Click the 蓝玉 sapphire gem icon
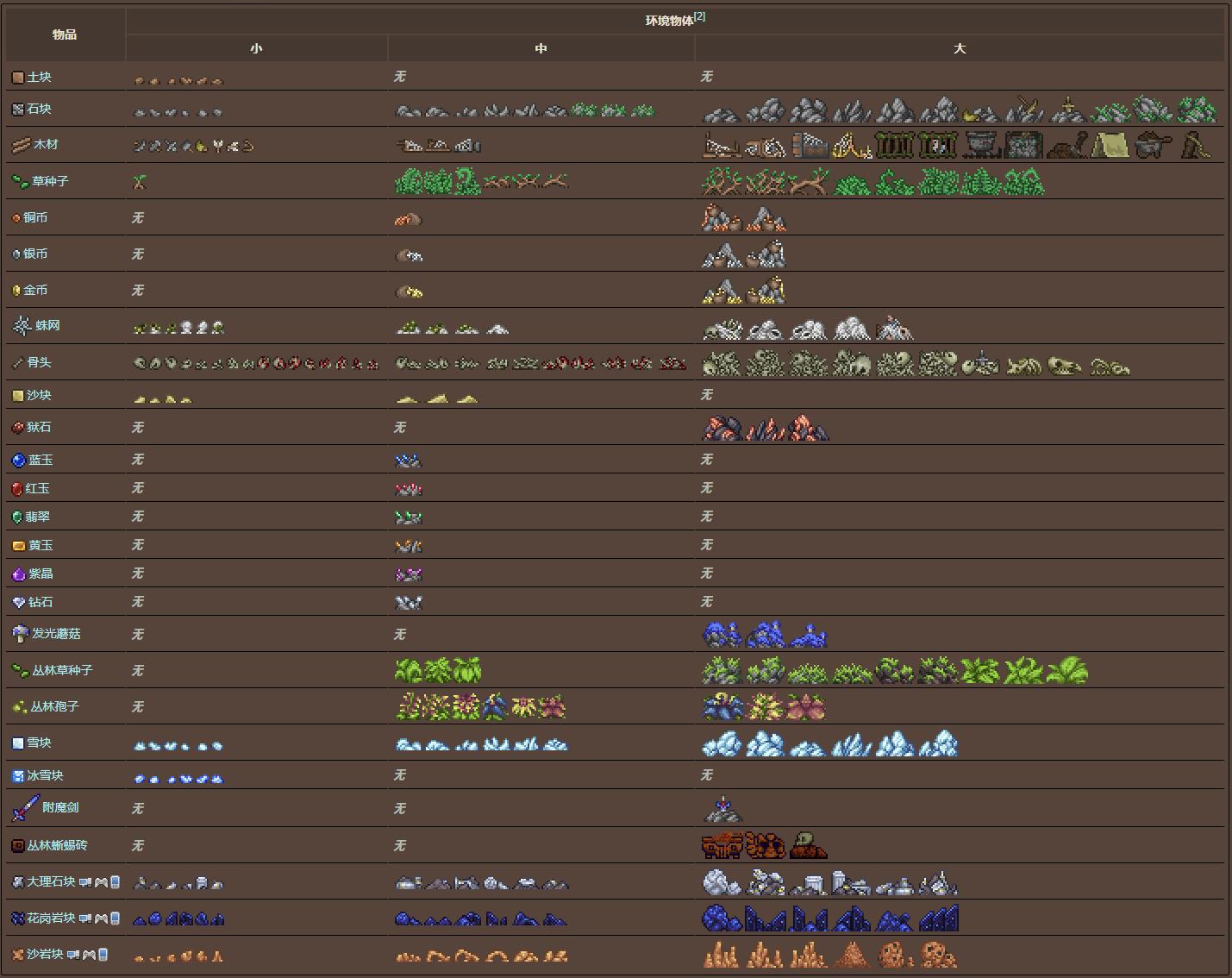The image size is (1232, 978). pos(18,461)
